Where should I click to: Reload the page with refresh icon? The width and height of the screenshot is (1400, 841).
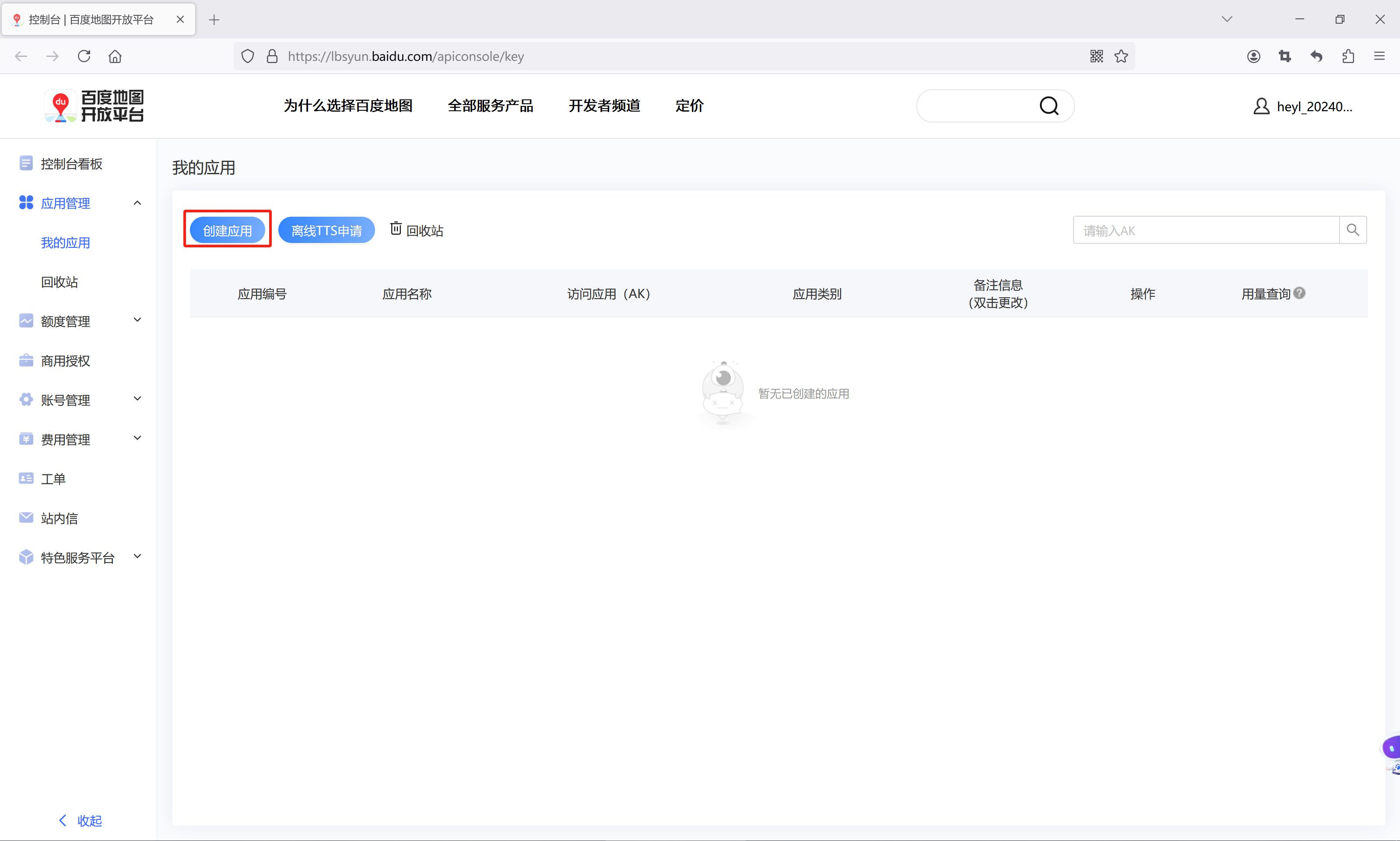pos(84,56)
